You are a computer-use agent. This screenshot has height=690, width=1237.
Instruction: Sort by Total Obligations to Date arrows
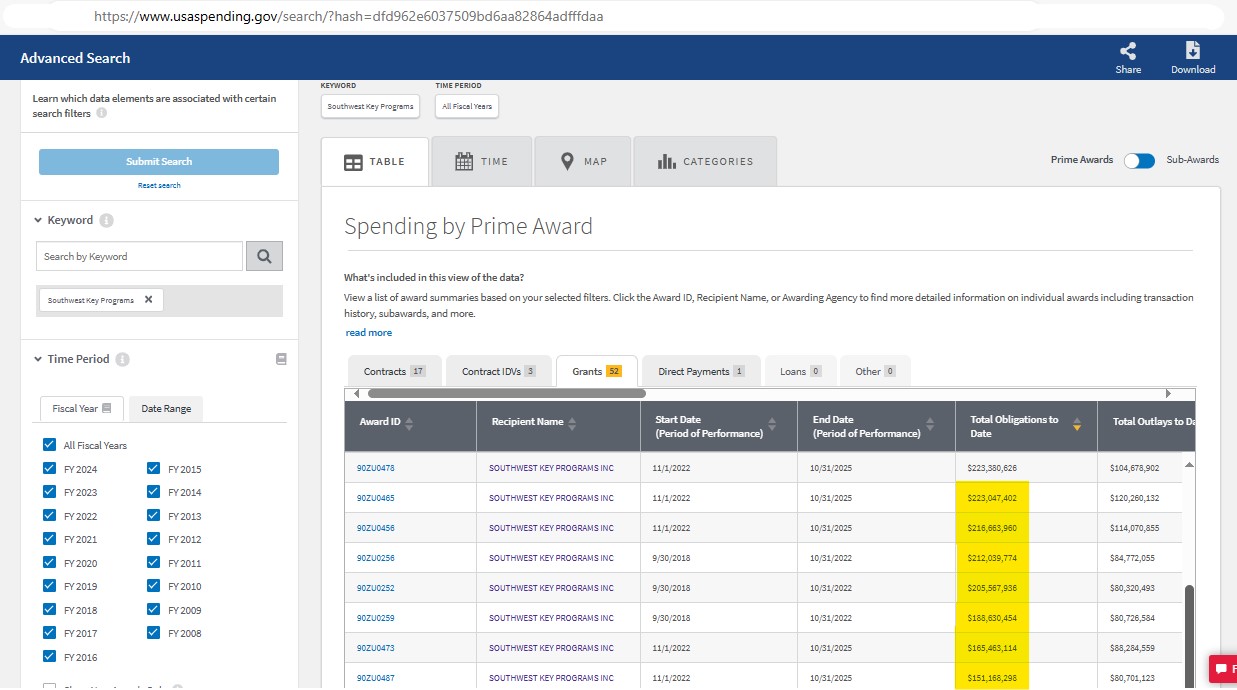click(x=1077, y=424)
